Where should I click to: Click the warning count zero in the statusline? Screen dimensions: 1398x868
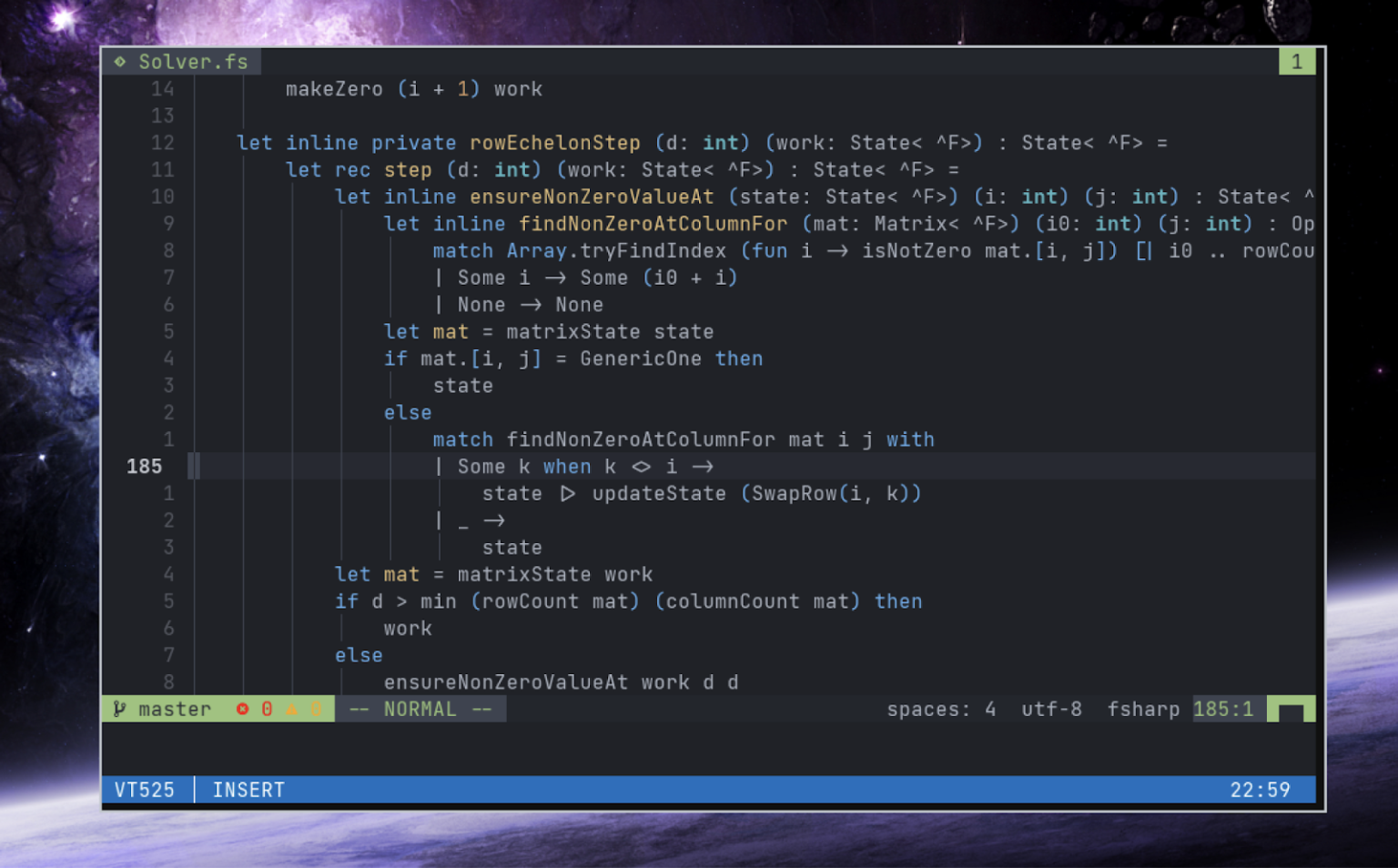coord(314,709)
